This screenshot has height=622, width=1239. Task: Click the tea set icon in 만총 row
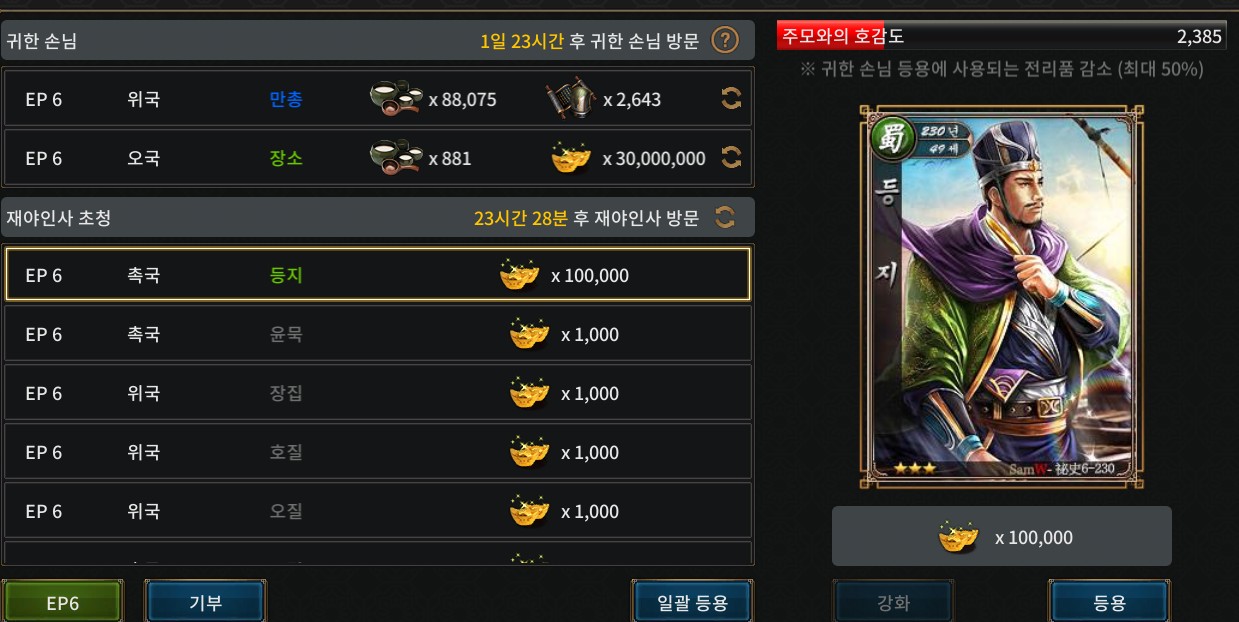tap(396, 98)
